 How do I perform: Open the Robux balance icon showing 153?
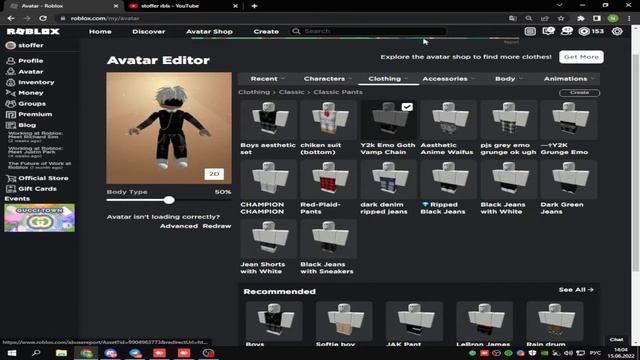(x=584, y=31)
